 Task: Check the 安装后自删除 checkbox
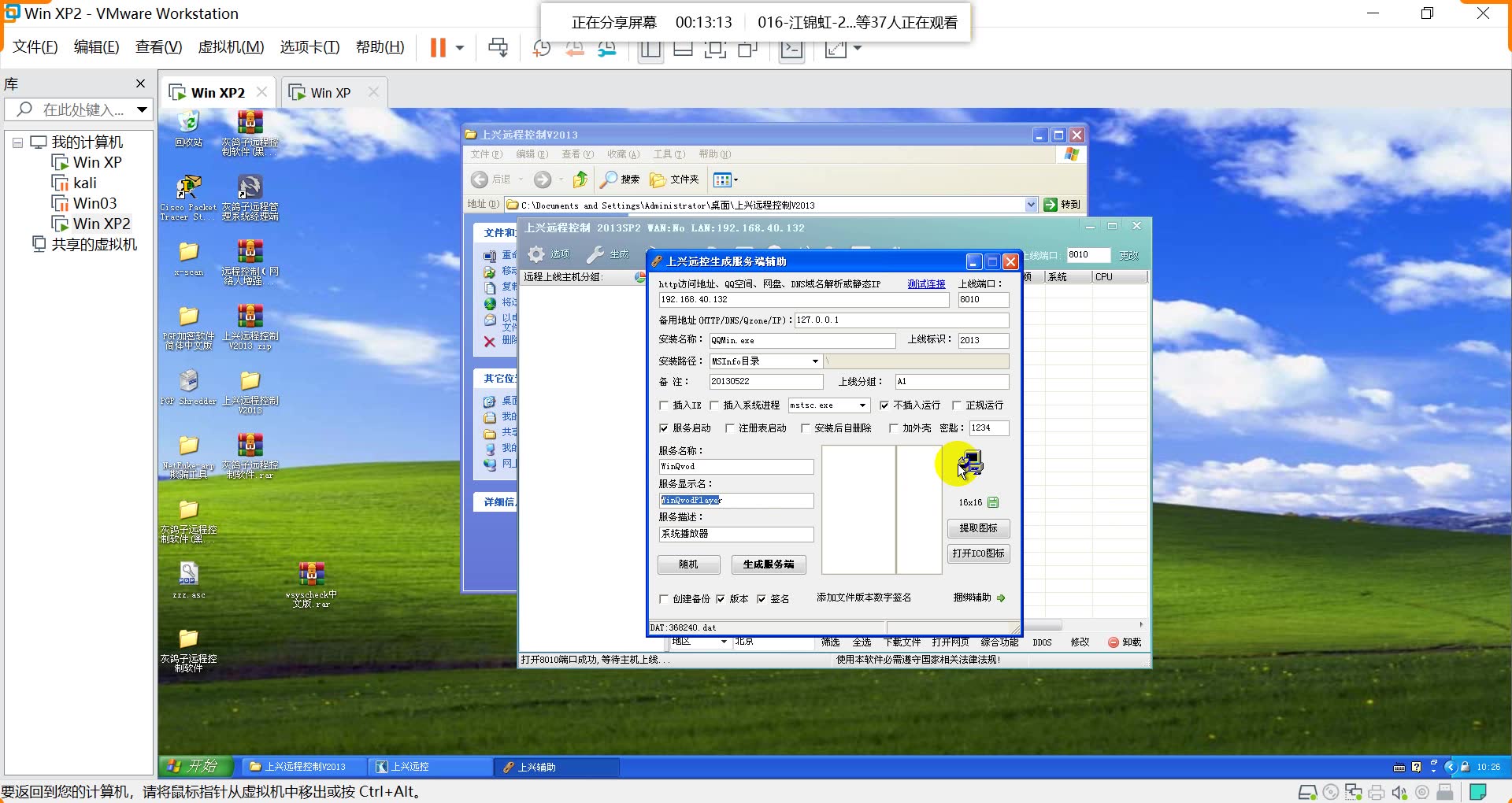tap(806, 428)
